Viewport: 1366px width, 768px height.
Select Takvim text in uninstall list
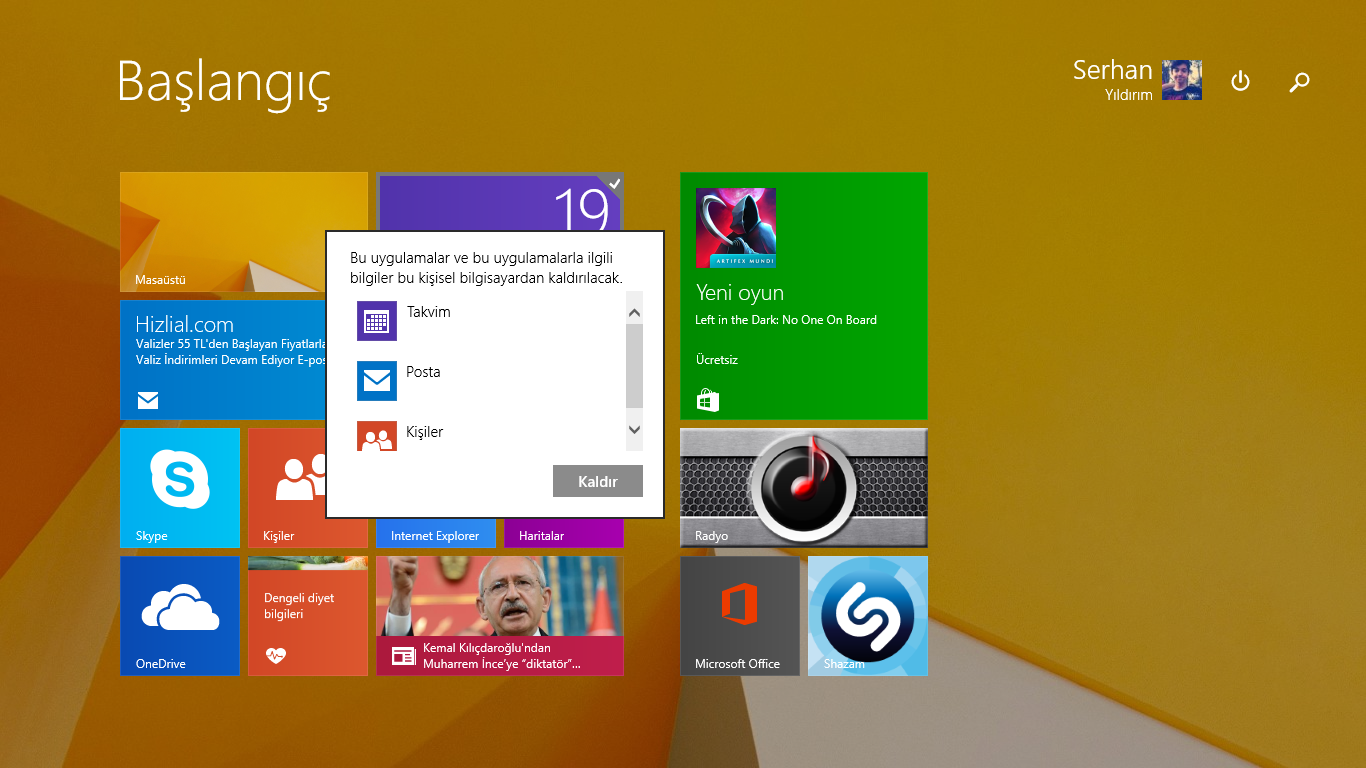click(428, 312)
